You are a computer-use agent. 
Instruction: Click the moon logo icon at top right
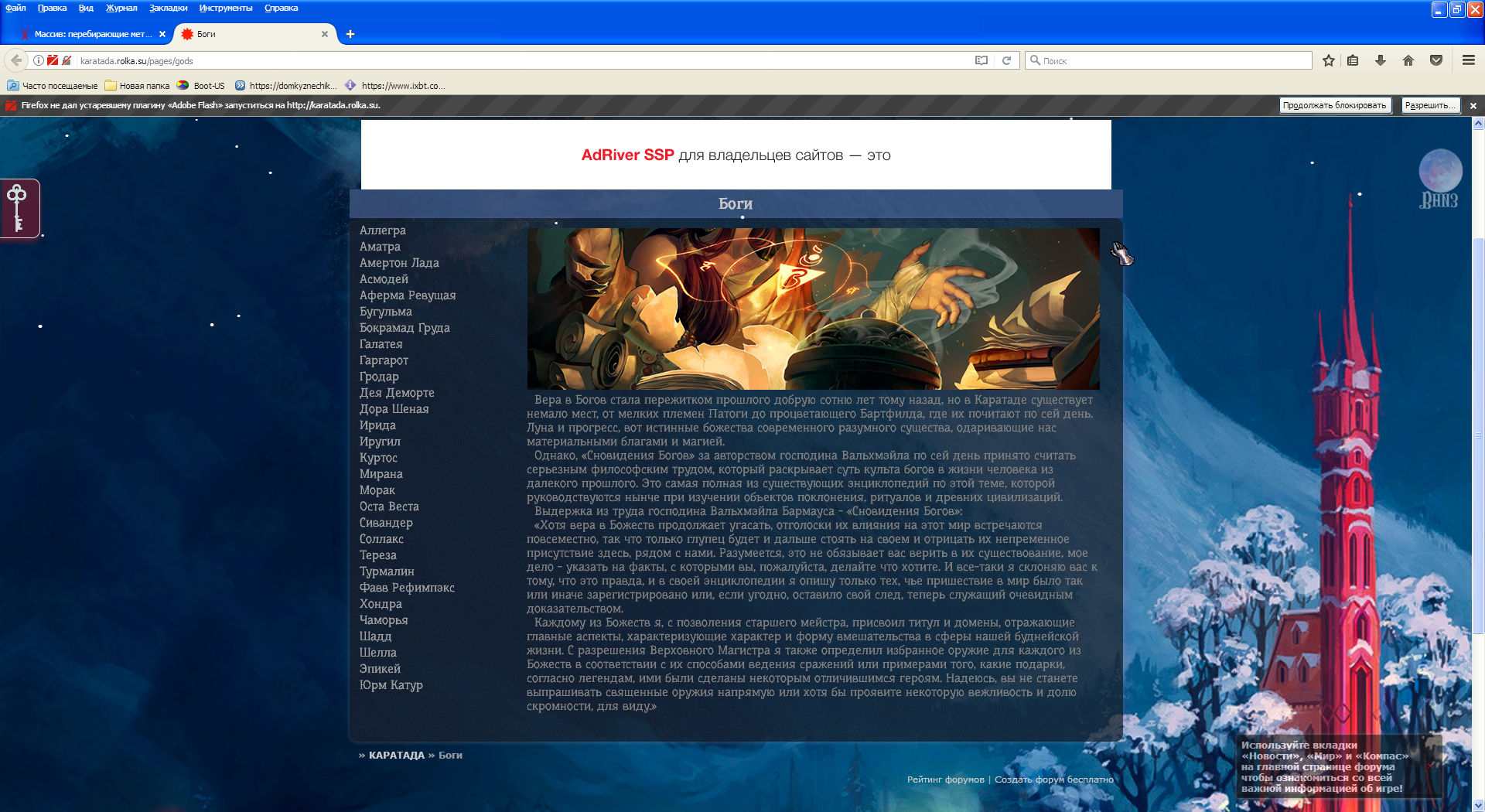1440,179
